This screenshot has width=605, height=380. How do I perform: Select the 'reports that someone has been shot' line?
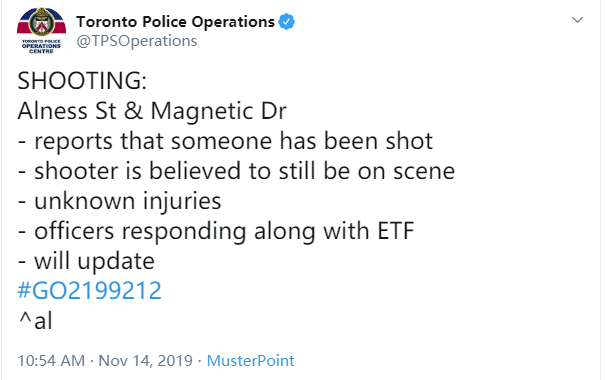point(233,141)
